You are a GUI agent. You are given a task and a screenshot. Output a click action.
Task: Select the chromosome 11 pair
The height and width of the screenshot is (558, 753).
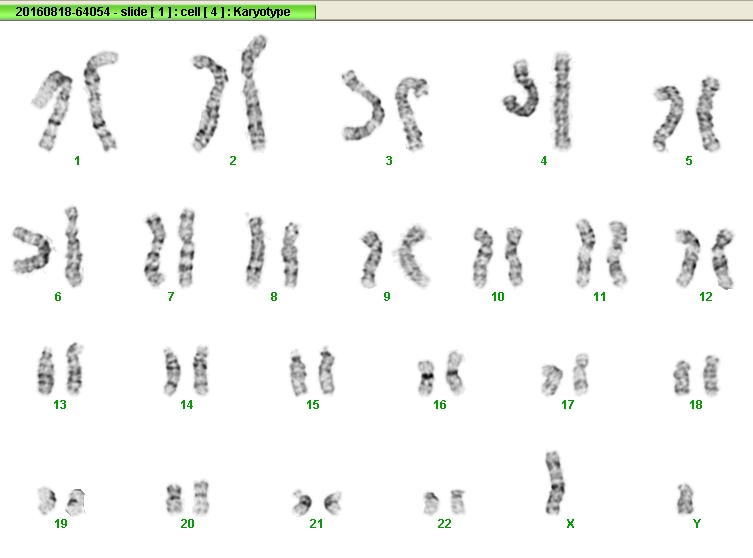click(602, 253)
